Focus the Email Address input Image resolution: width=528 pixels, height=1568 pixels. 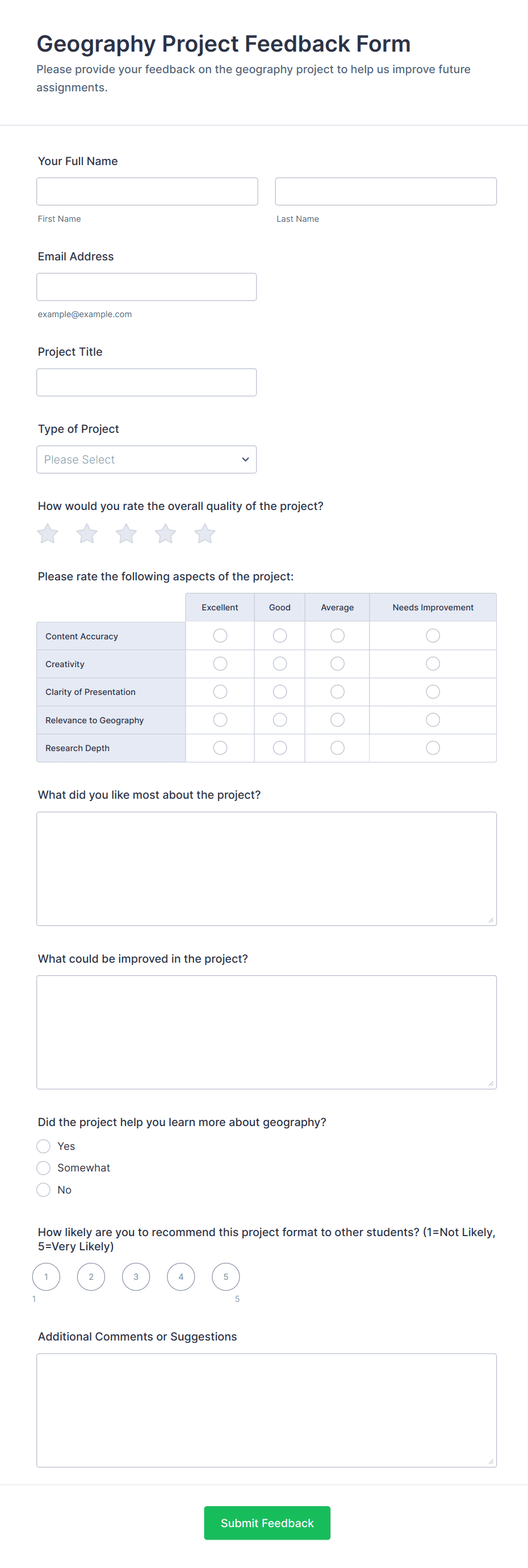click(x=146, y=286)
